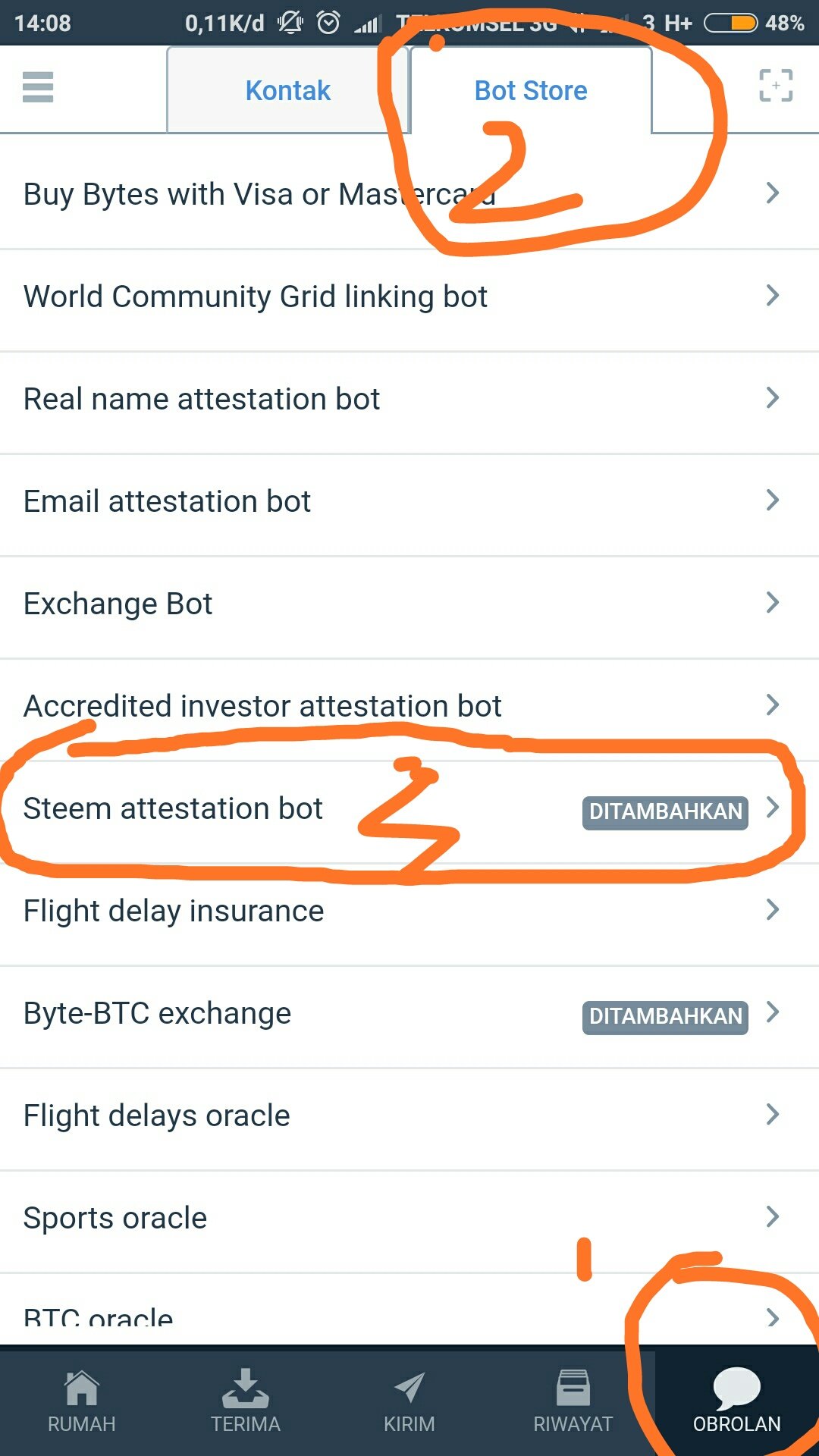
Task: Open Accredited investor attestation bot
Action: [409, 707]
